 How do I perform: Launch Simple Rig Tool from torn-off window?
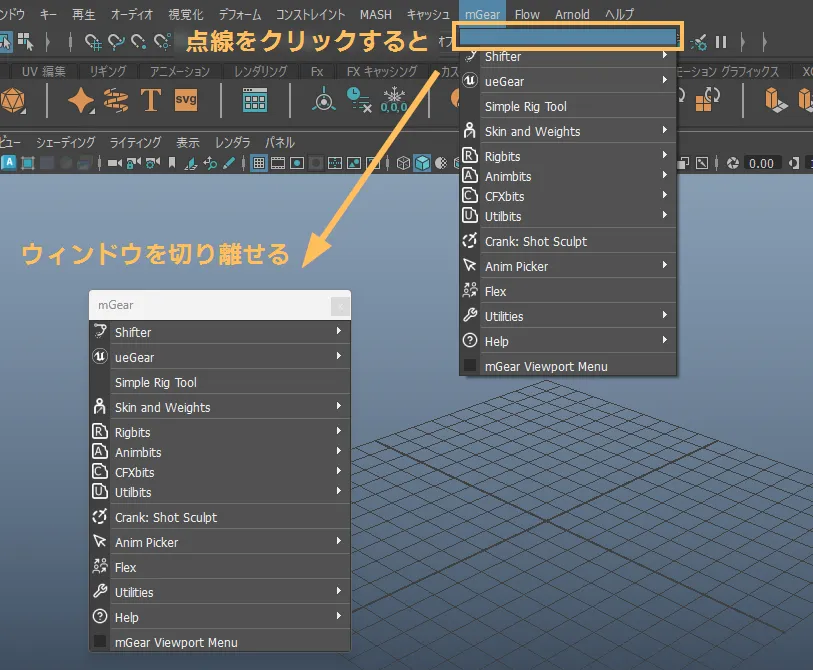pos(155,382)
